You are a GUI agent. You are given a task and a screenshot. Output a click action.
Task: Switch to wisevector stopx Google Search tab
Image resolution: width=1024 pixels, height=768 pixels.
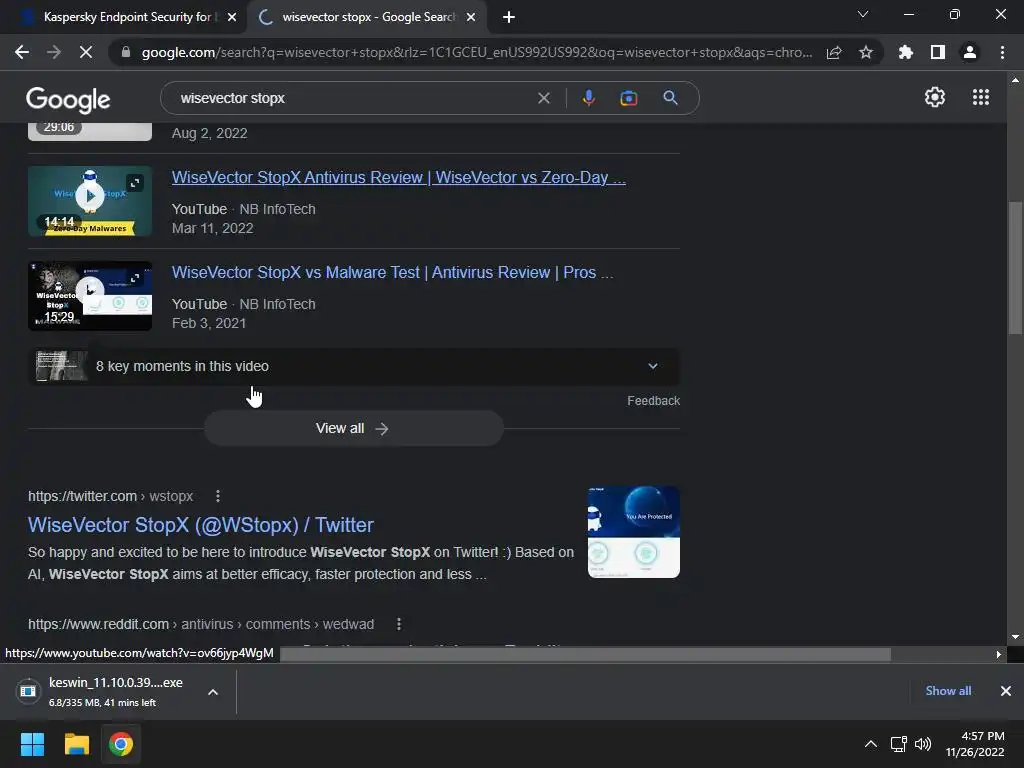[x=366, y=17]
